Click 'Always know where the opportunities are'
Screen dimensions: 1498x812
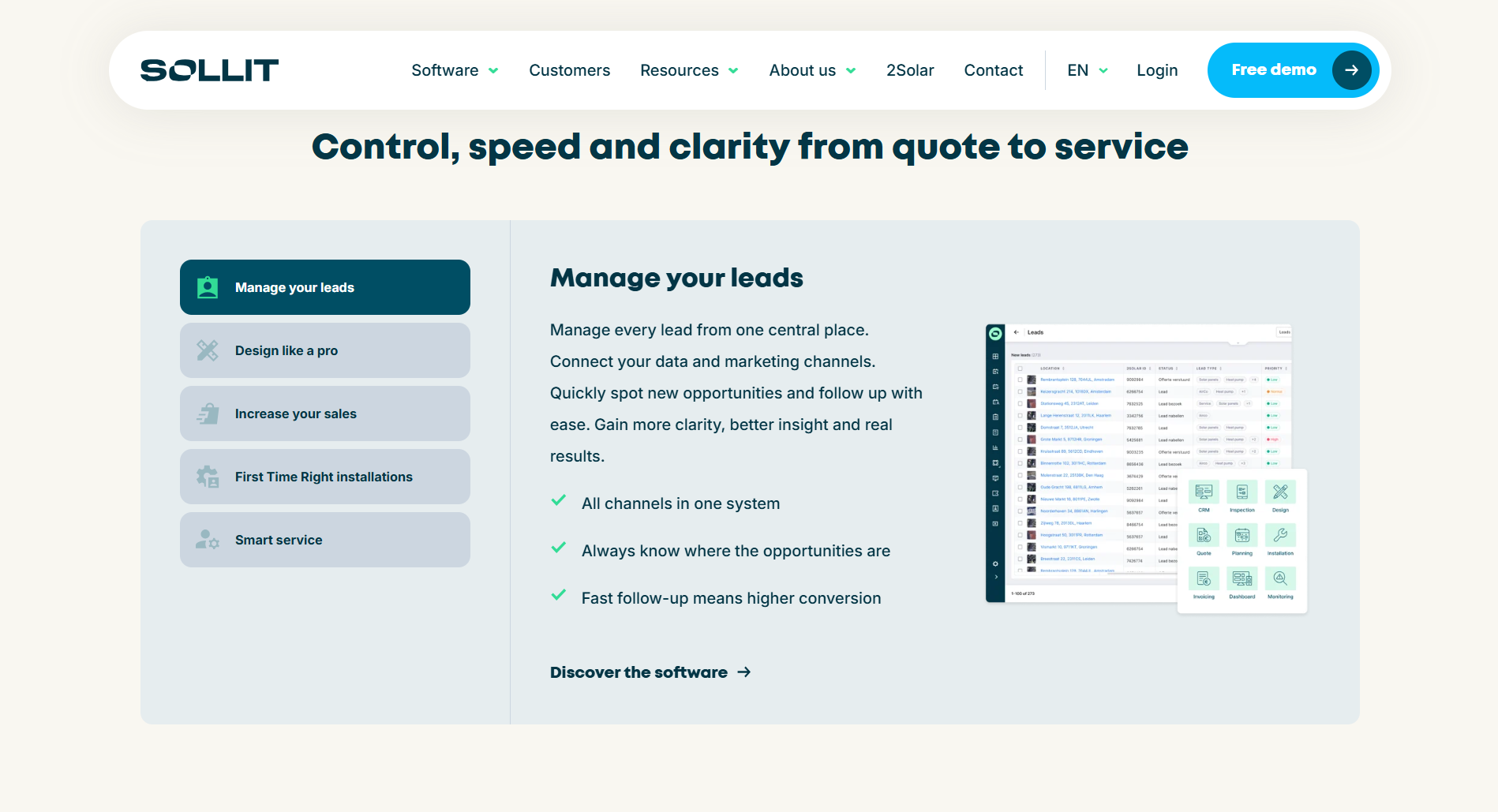pyautogui.click(x=736, y=551)
